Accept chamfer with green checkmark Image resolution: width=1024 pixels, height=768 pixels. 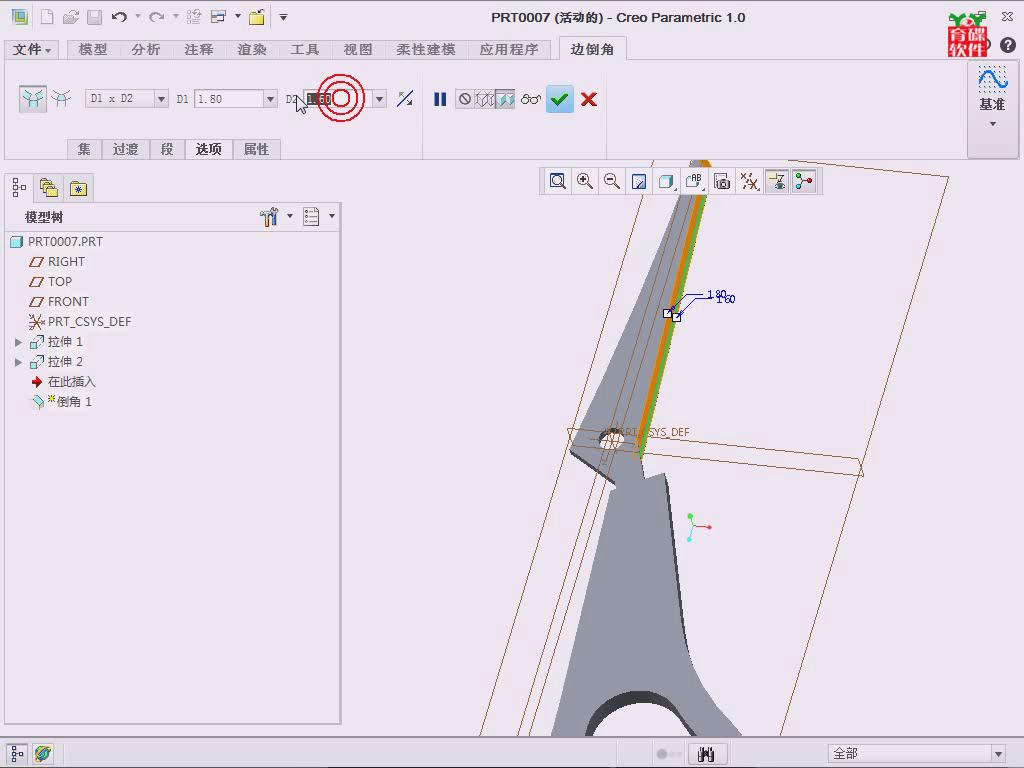click(x=560, y=99)
